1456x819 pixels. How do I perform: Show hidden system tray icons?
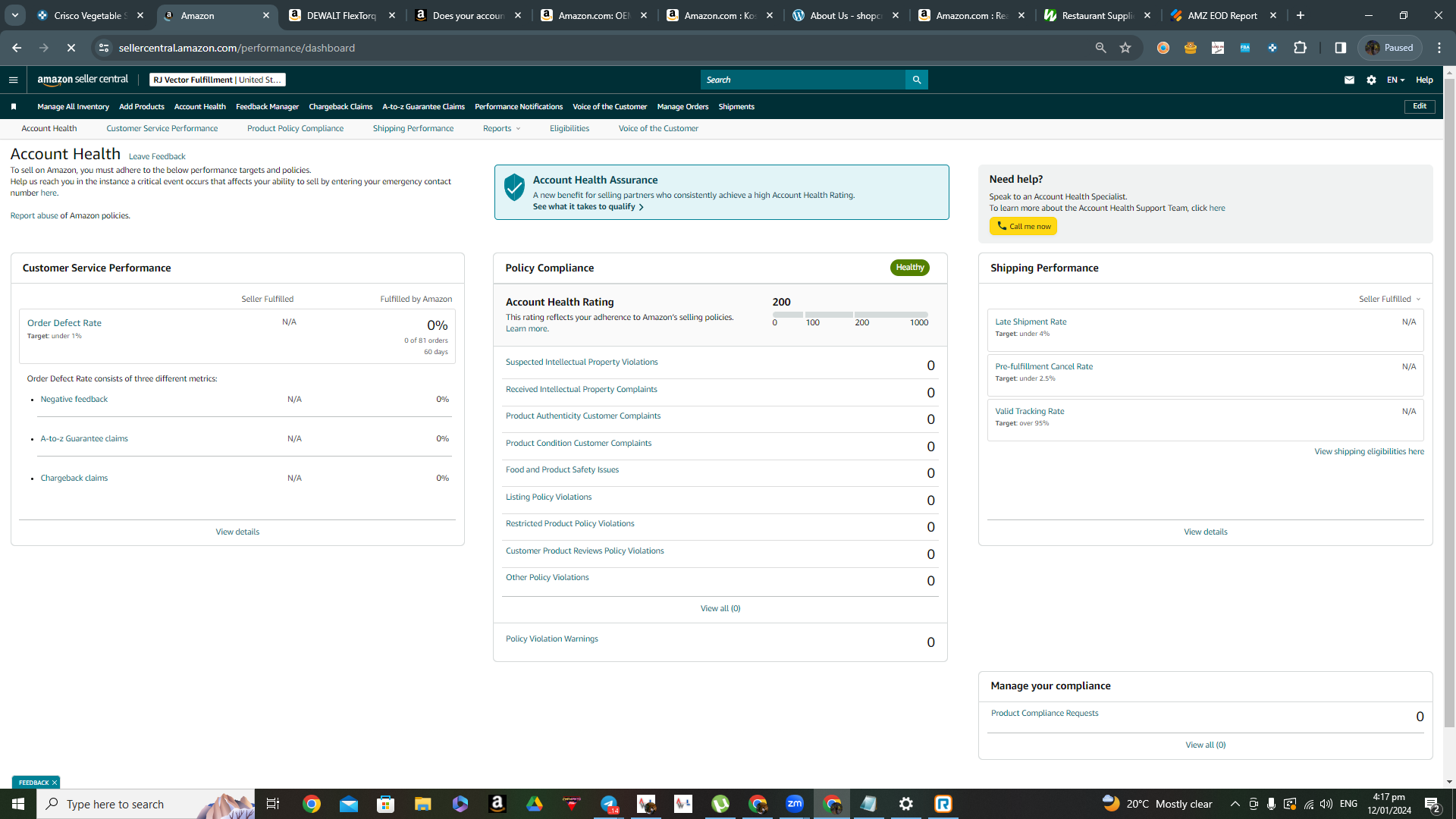point(1235,804)
